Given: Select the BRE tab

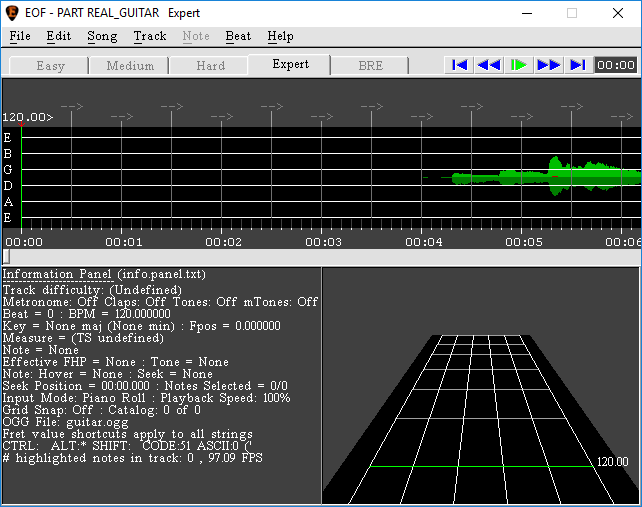Looking at the screenshot, I should pyautogui.click(x=370, y=66).
